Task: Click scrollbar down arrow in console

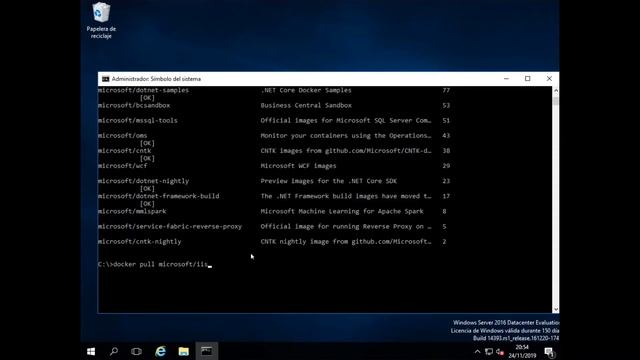Action: point(556,309)
